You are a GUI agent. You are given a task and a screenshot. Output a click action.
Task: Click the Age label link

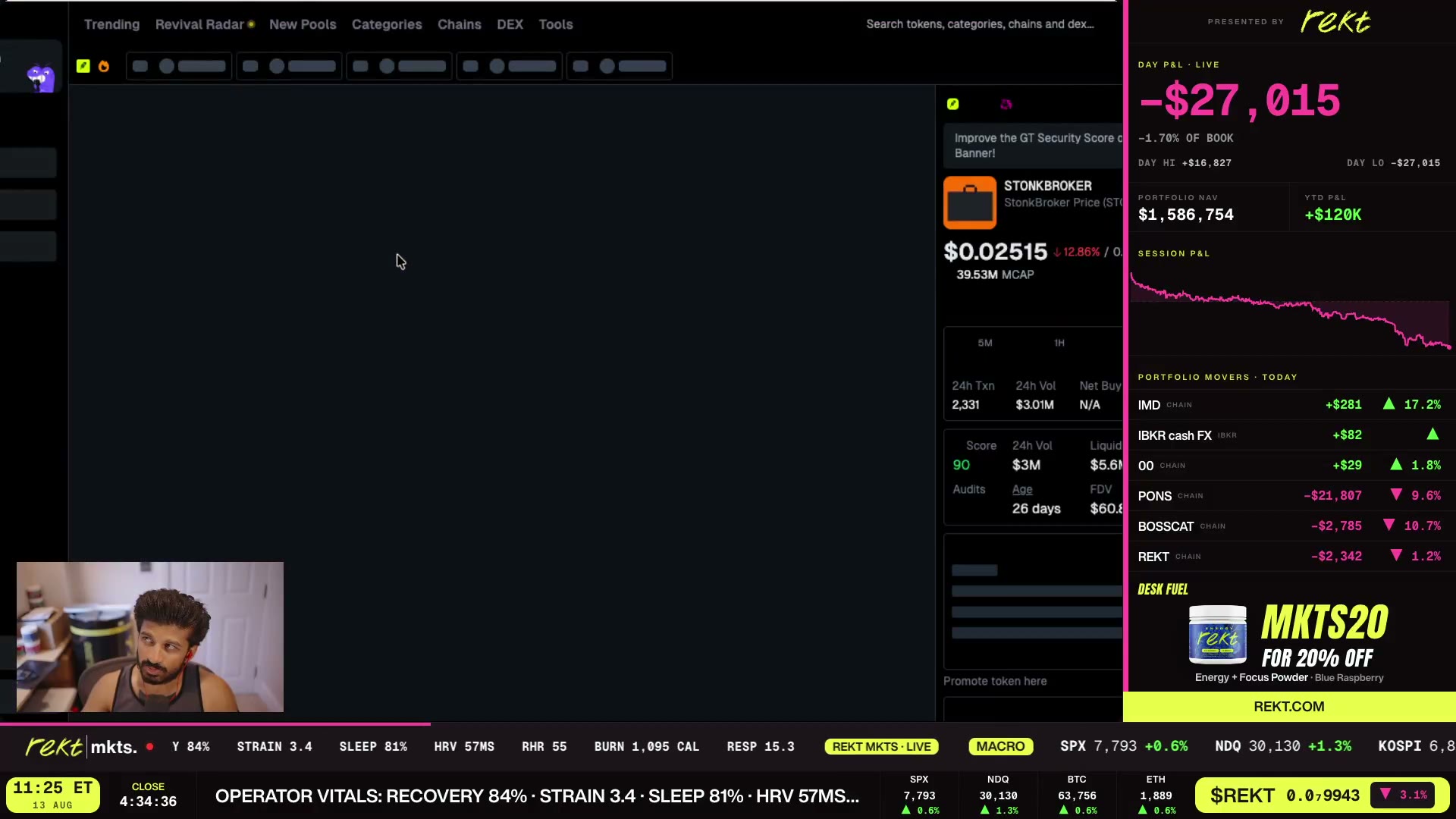click(x=1022, y=489)
